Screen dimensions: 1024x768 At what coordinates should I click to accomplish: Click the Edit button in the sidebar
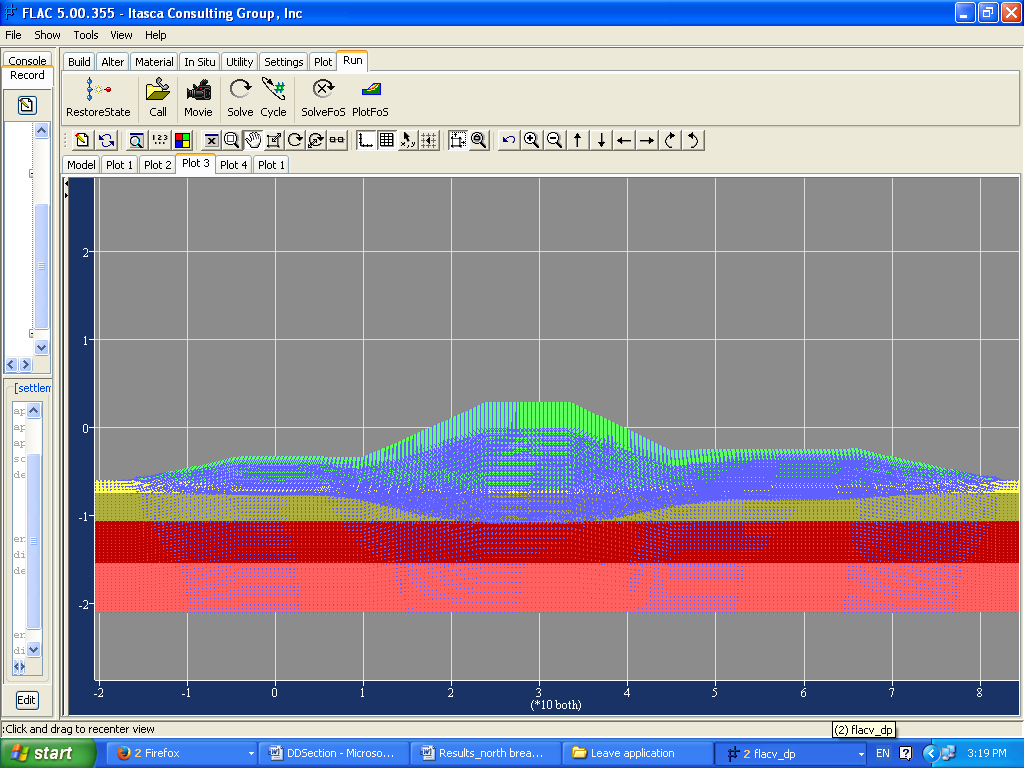click(x=26, y=699)
